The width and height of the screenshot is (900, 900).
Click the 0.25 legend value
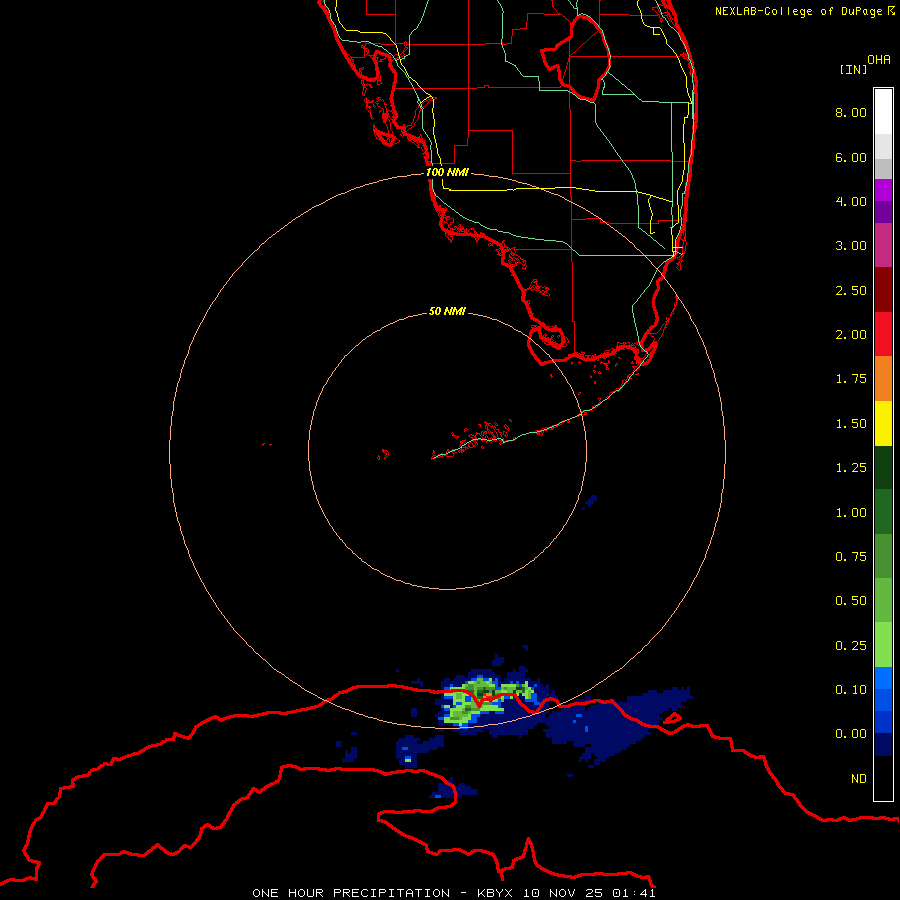851,646
